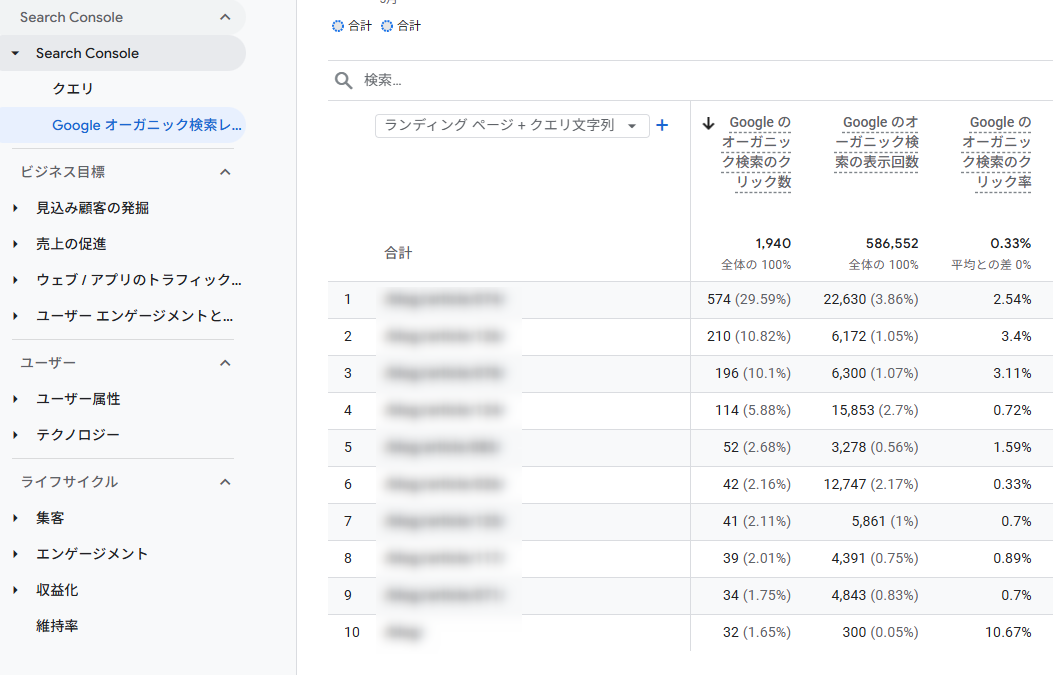Expand 見込み顧客の発掘 menu

click(x=15, y=208)
